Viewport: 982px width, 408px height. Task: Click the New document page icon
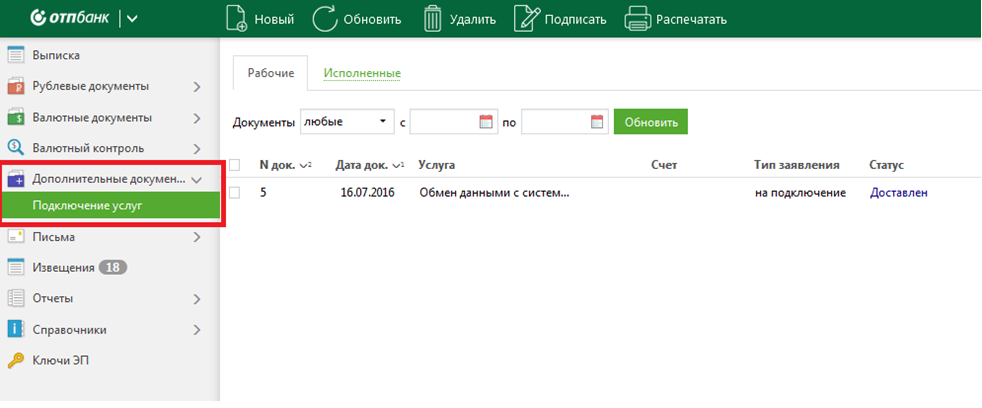pyautogui.click(x=237, y=19)
